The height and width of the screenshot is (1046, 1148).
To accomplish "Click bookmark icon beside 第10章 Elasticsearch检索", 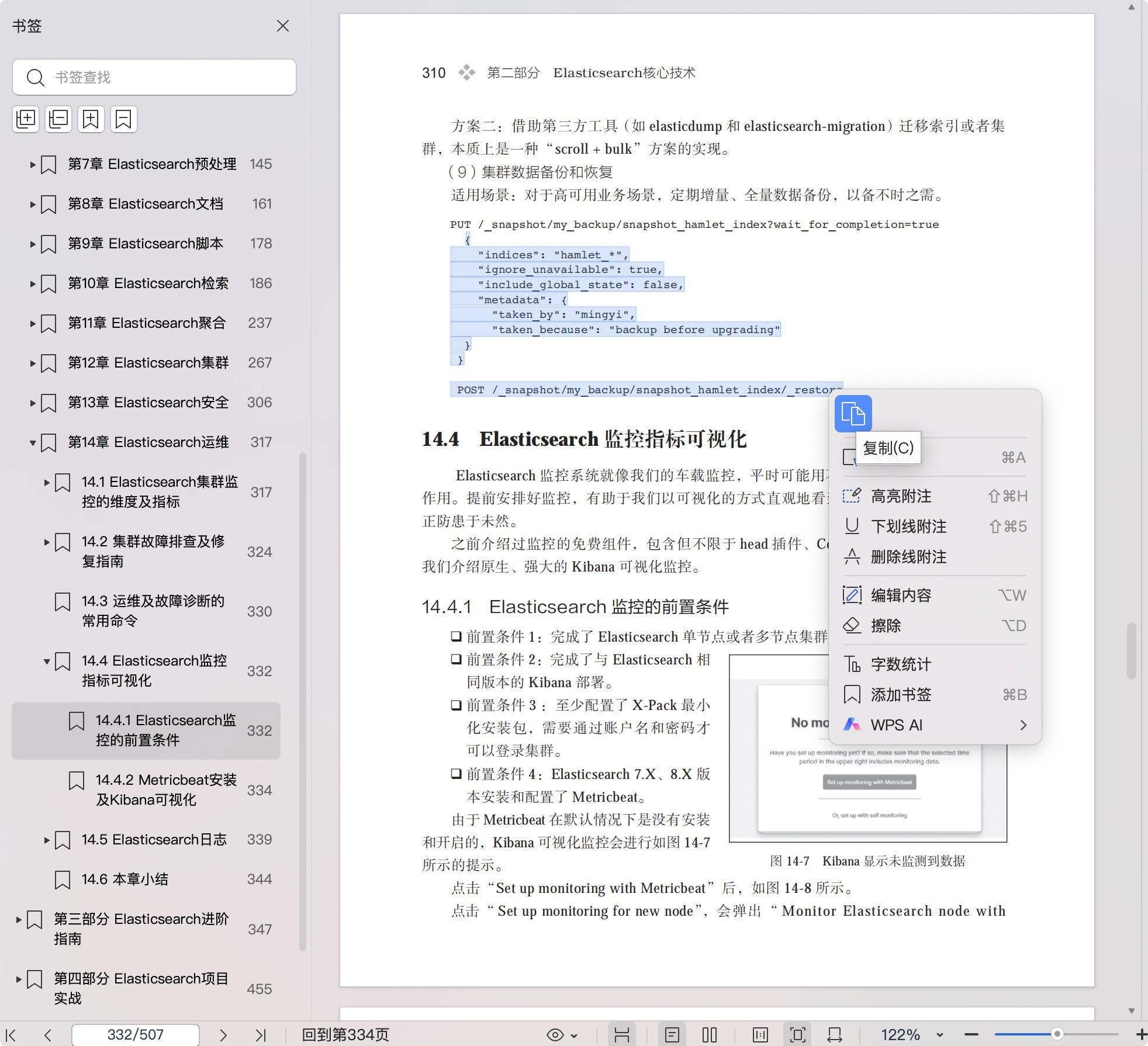I will pyautogui.click(x=49, y=284).
